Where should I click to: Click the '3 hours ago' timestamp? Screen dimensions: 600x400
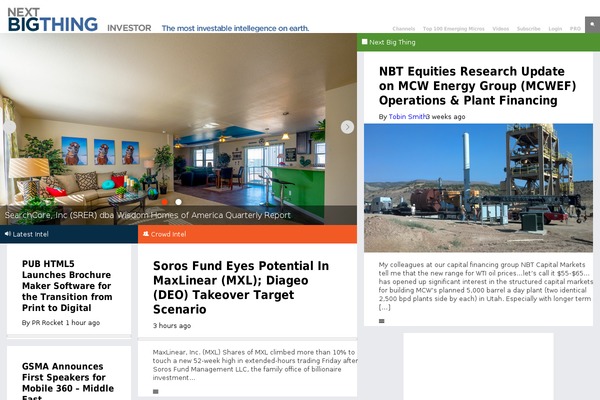point(172,326)
